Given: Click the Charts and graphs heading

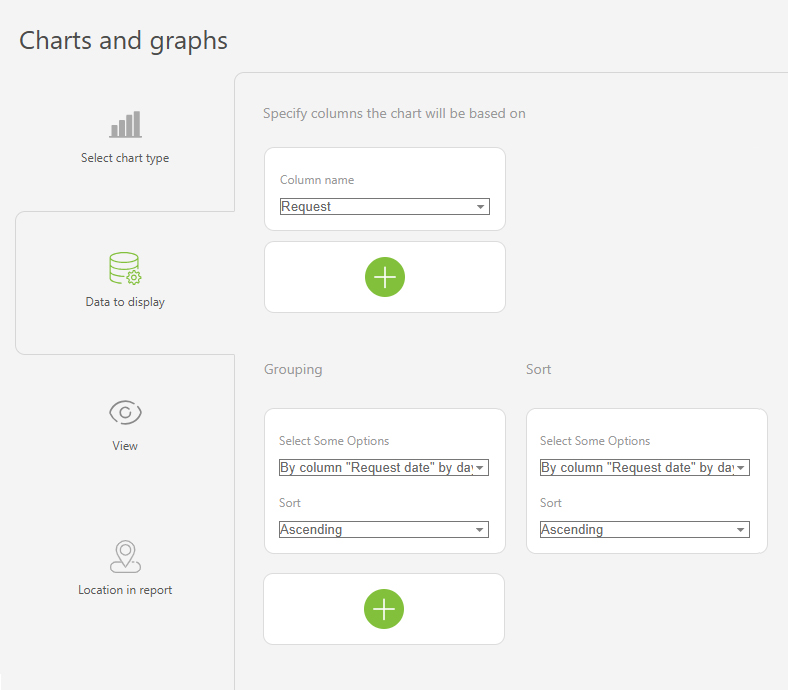Looking at the screenshot, I should (x=123, y=40).
